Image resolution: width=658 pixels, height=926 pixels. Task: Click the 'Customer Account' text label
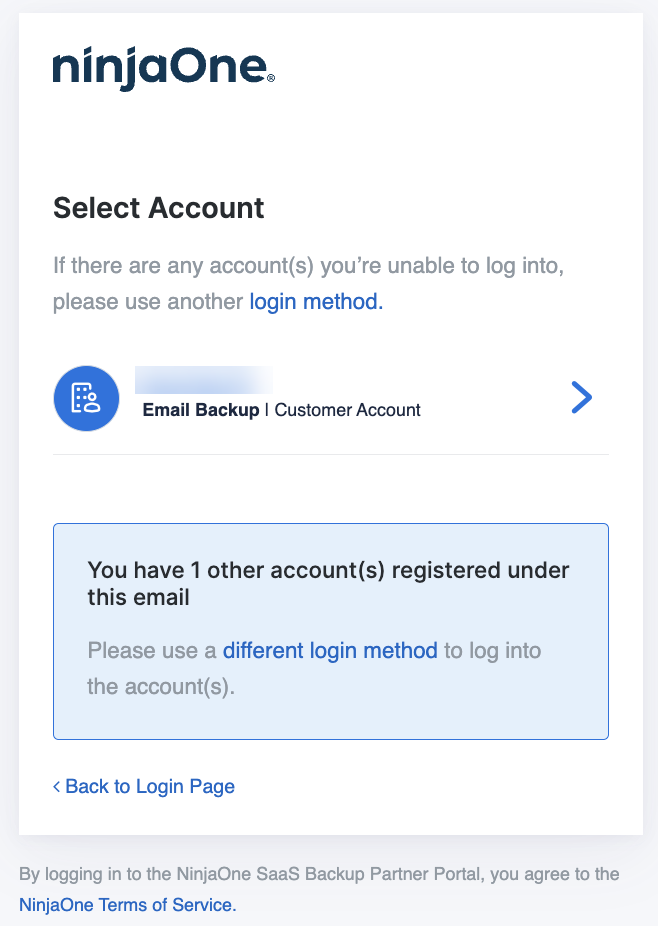348,410
